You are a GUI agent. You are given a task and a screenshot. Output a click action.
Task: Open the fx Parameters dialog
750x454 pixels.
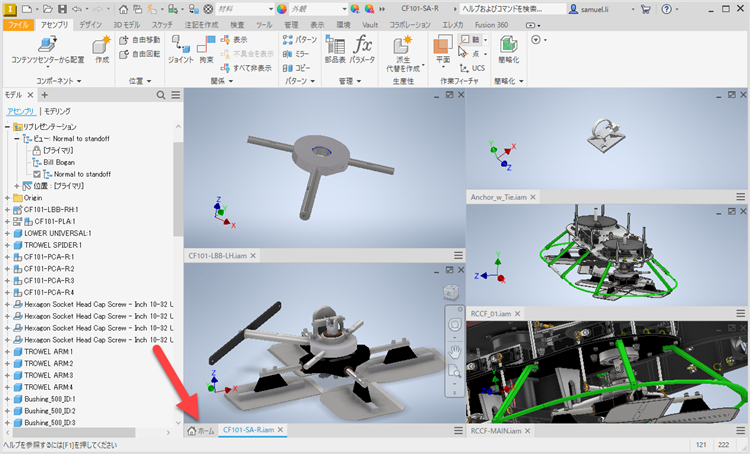[362, 49]
